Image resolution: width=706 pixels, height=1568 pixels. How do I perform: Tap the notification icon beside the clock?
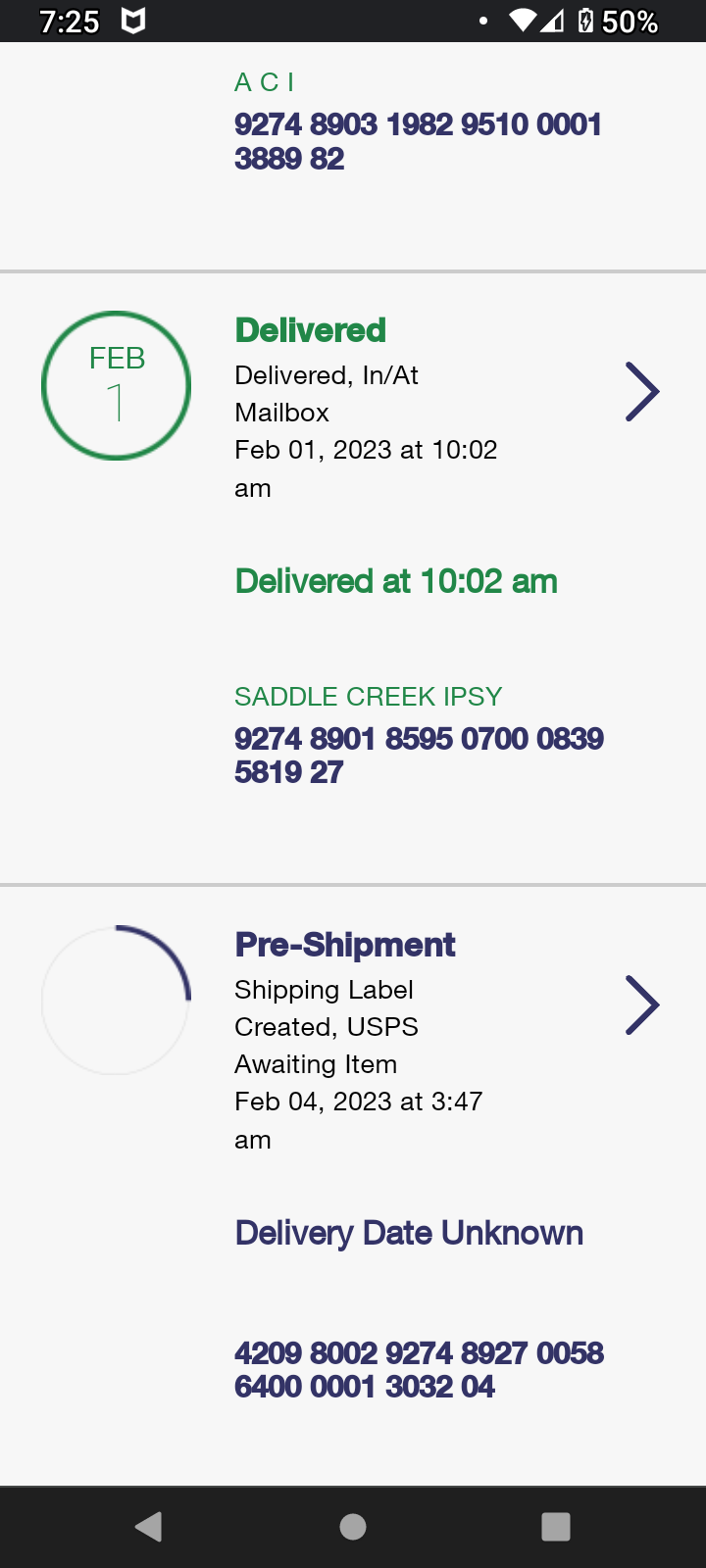pos(133,21)
